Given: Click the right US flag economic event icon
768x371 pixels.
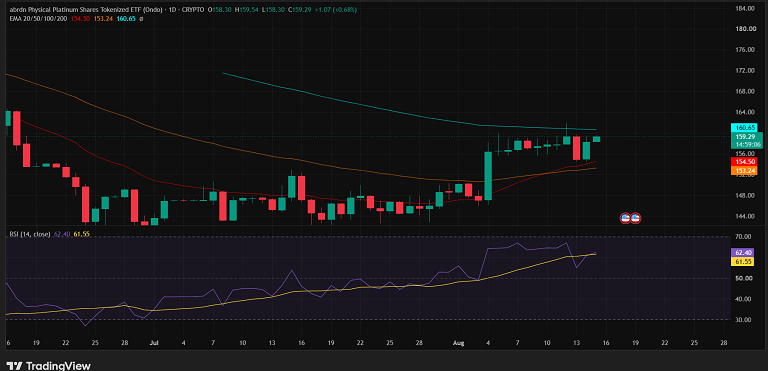Looking at the screenshot, I should [636, 218].
